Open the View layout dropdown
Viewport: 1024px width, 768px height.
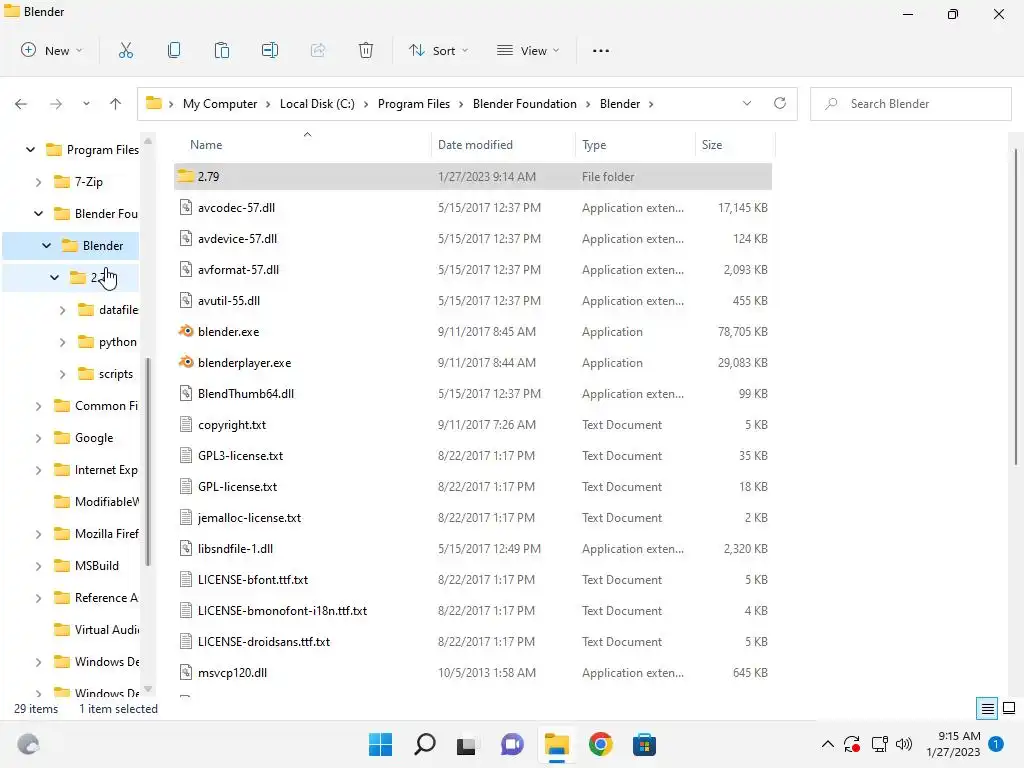tap(528, 50)
